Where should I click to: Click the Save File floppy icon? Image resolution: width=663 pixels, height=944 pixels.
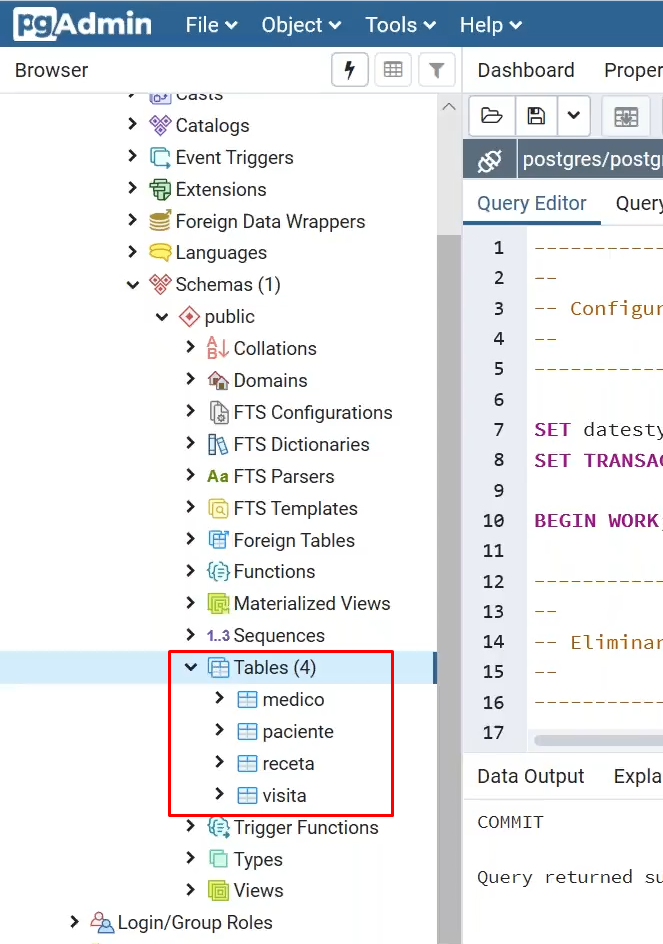536,116
